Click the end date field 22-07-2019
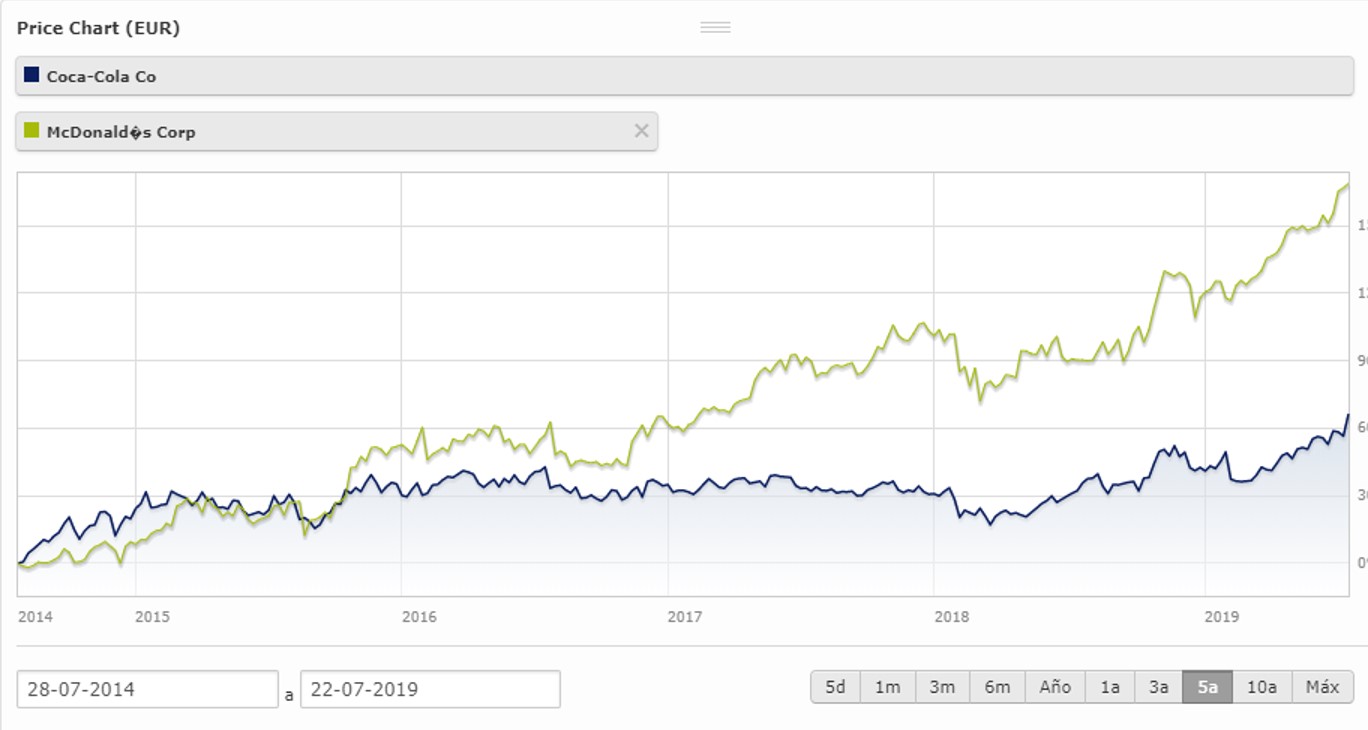 (430, 689)
